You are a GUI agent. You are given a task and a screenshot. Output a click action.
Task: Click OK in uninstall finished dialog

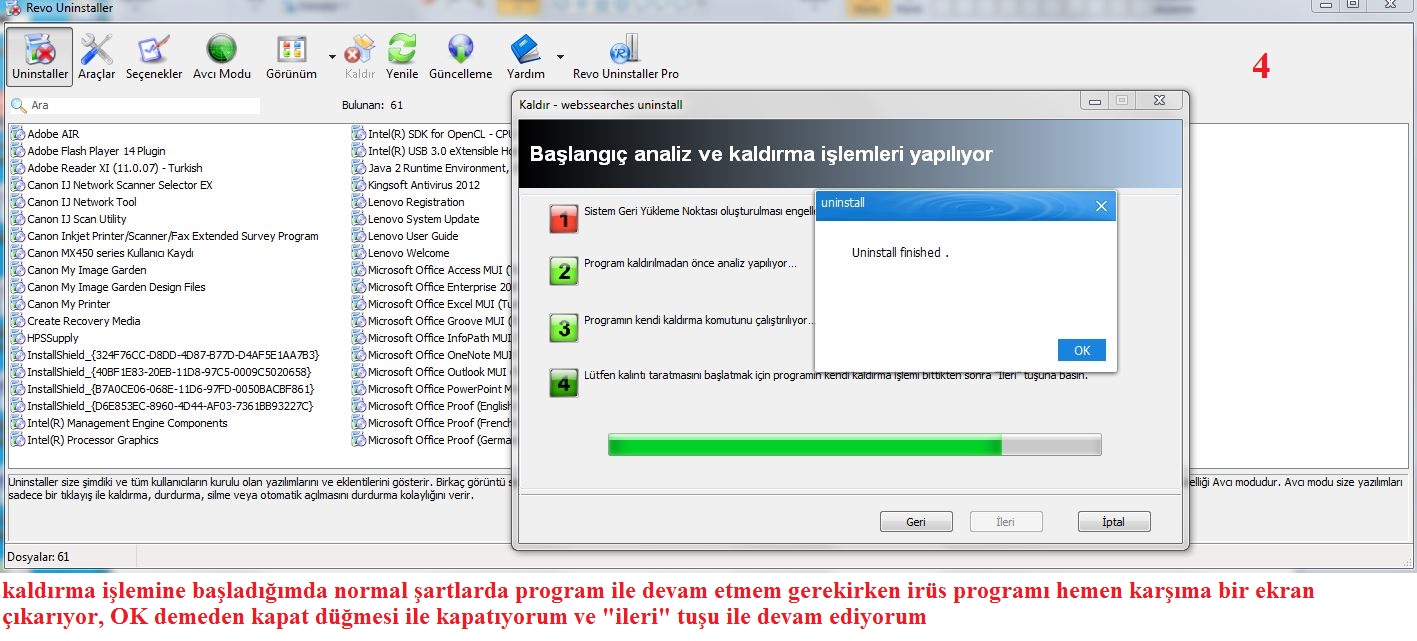tap(1081, 350)
